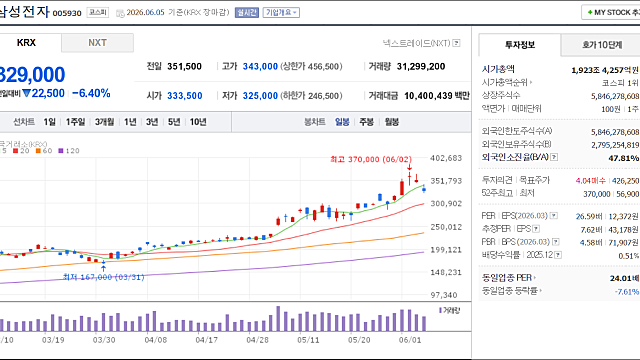Open the 호가10단계 tab

point(602,45)
